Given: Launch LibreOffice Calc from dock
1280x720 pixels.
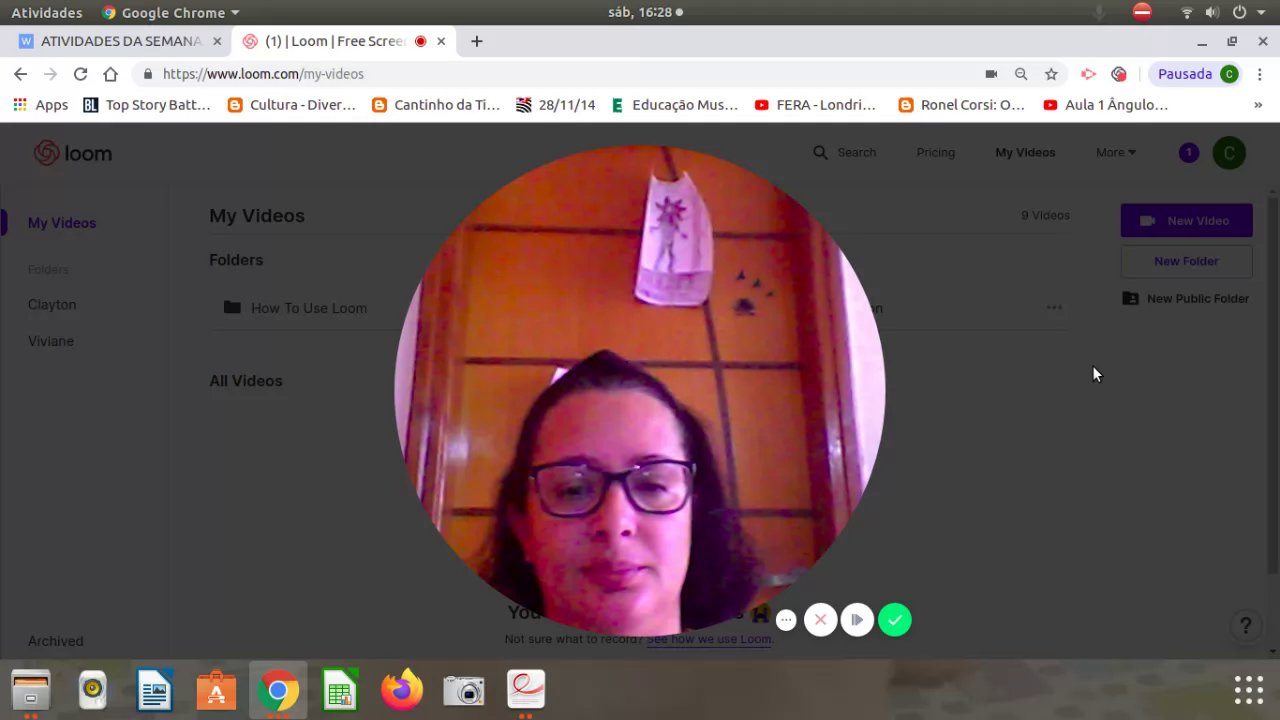Looking at the screenshot, I should pos(340,690).
